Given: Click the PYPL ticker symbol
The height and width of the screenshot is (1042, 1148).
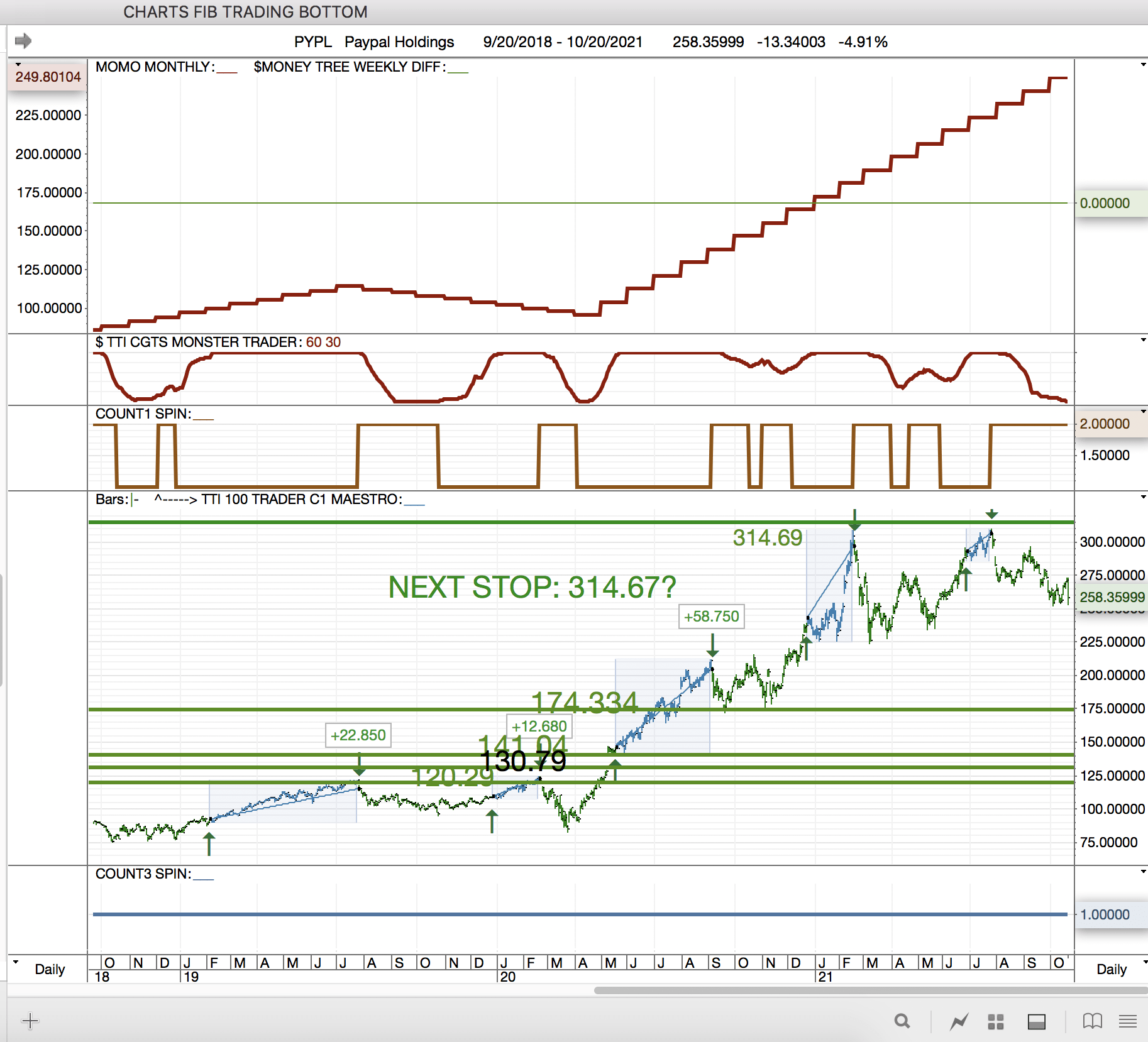Looking at the screenshot, I should coord(313,42).
